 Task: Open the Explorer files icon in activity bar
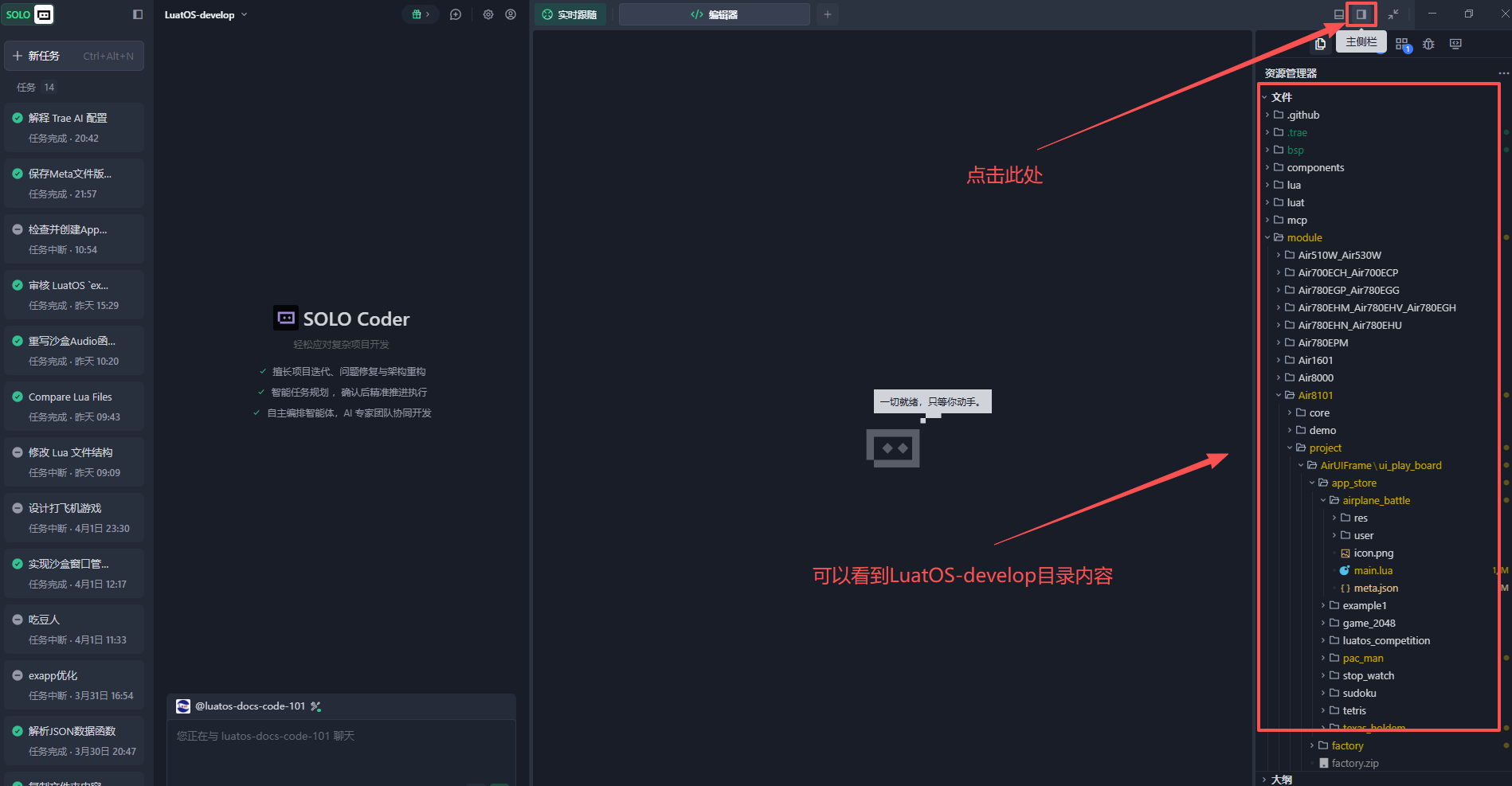pos(1321,44)
